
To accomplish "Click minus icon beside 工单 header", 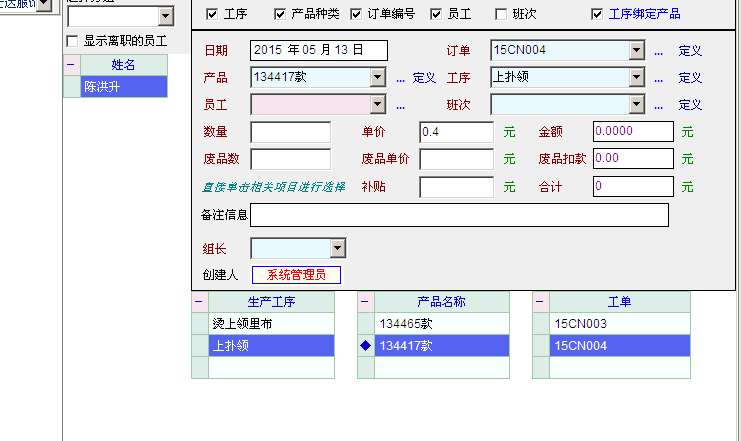I will click(540, 302).
